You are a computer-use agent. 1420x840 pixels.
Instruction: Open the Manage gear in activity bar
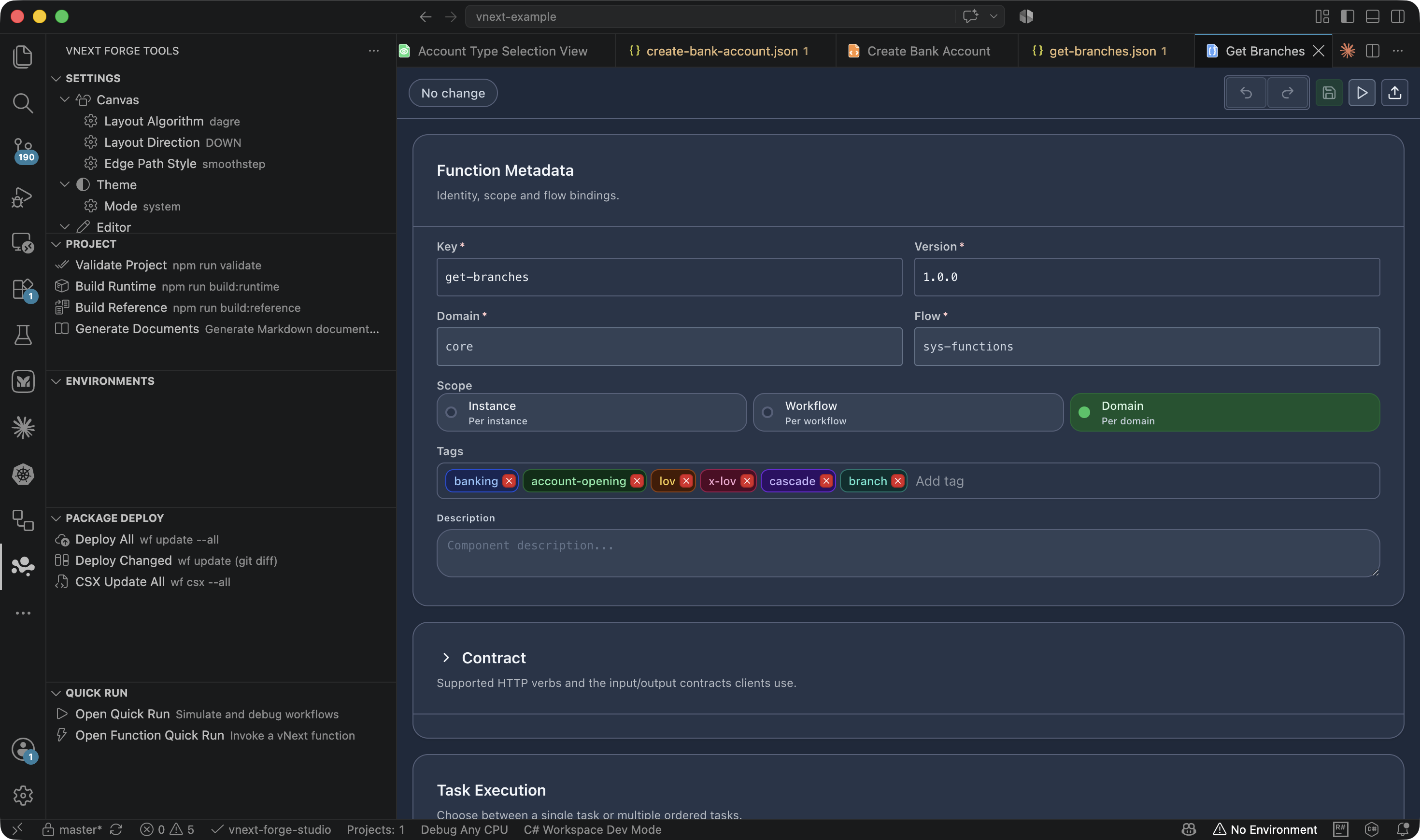[23, 795]
